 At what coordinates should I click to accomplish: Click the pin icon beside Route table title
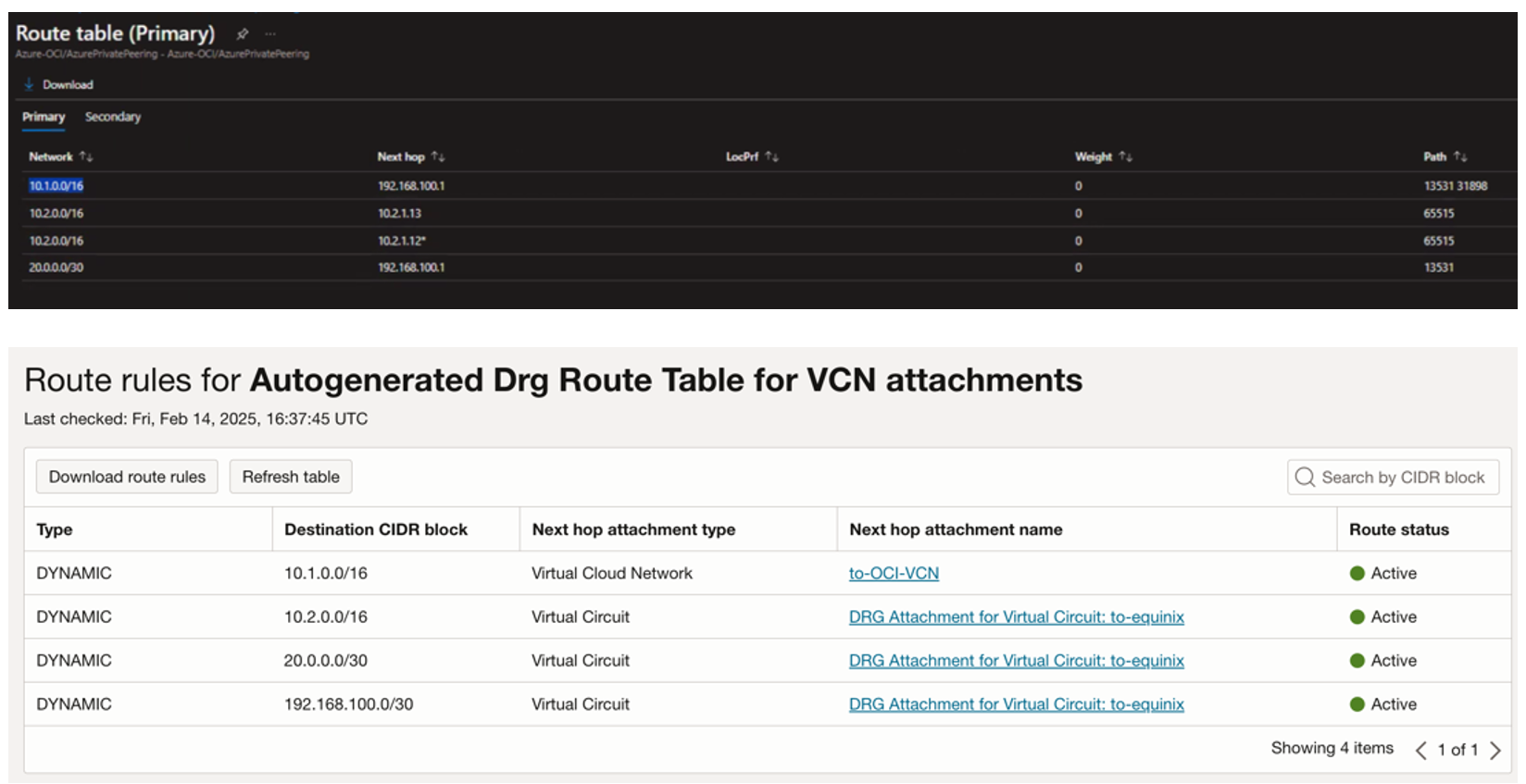(243, 34)
